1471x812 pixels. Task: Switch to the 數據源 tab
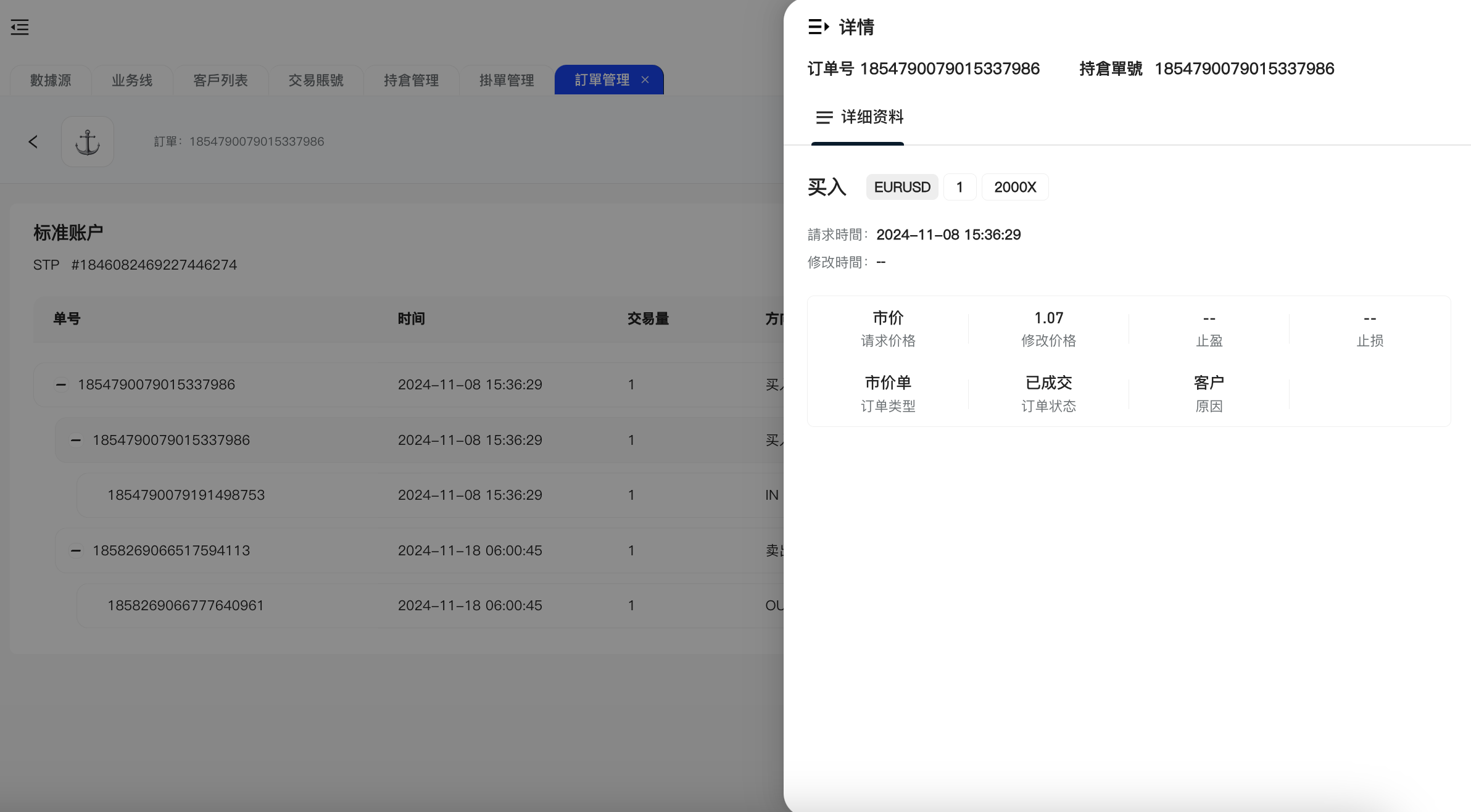(51, 80)
